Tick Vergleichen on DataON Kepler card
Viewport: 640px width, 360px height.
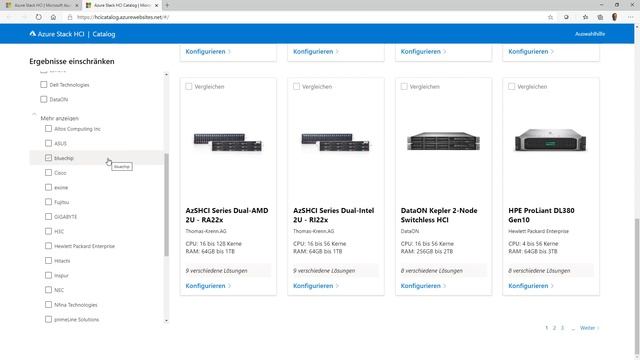pos(404,86)
